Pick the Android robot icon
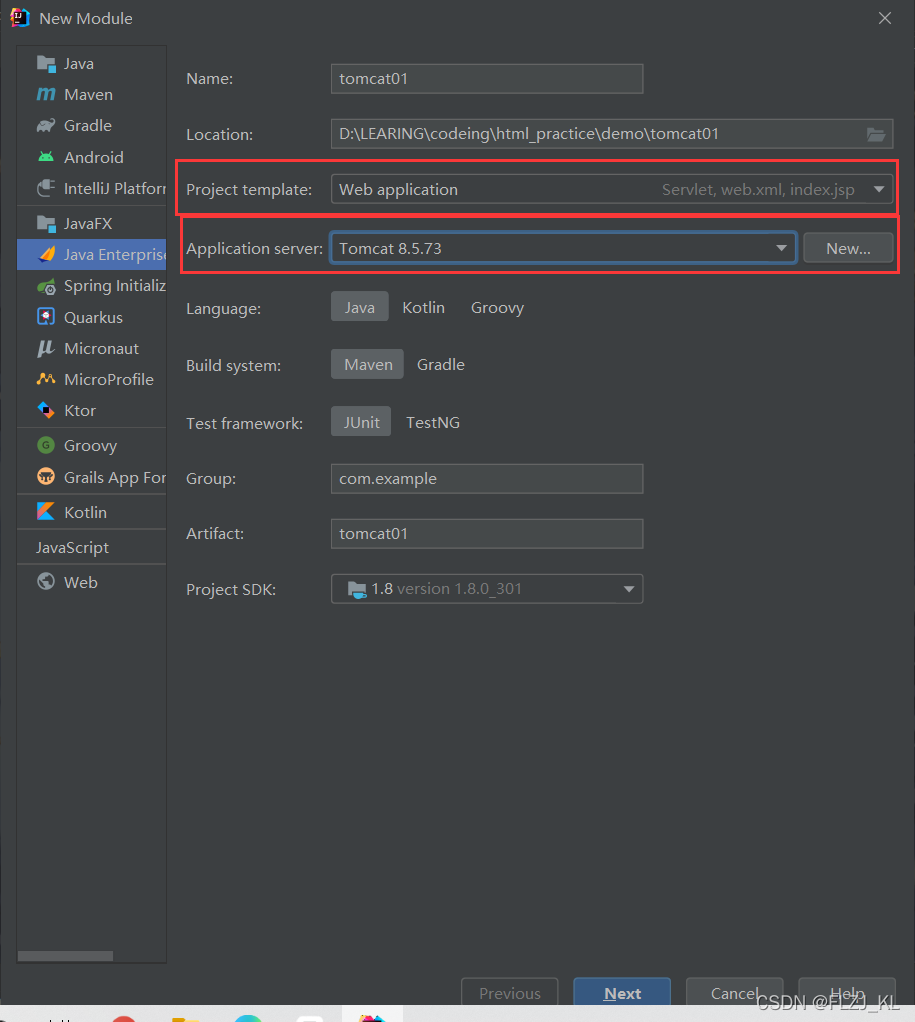The width and height of the screenshot is (915, 1022). [x=46, y=157]
